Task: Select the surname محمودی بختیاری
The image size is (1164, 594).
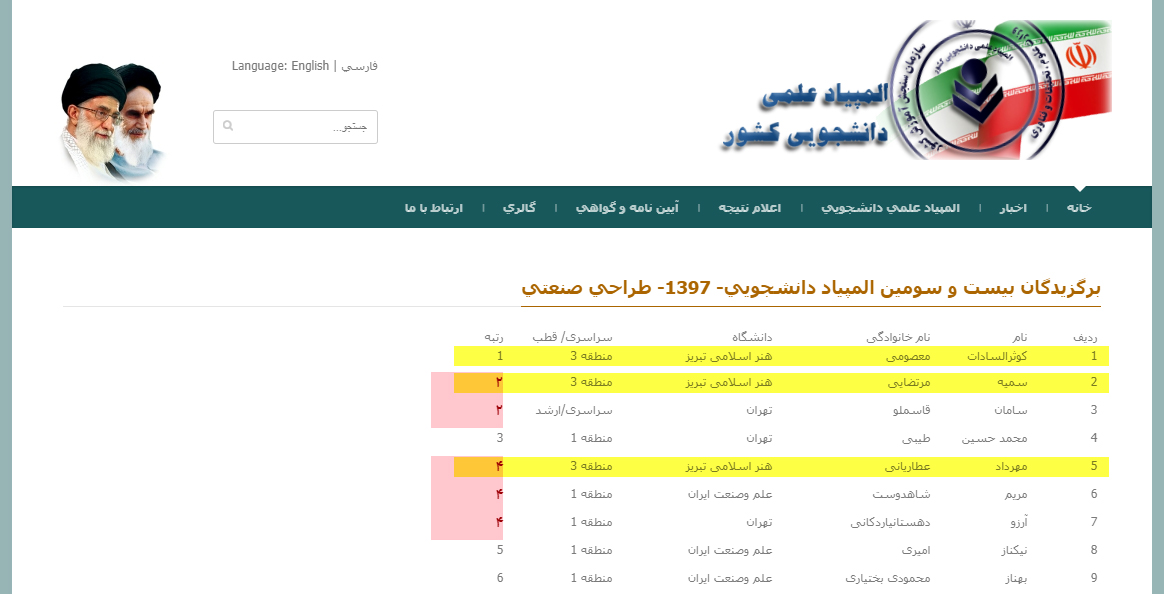Action: (x=889, y=579)
